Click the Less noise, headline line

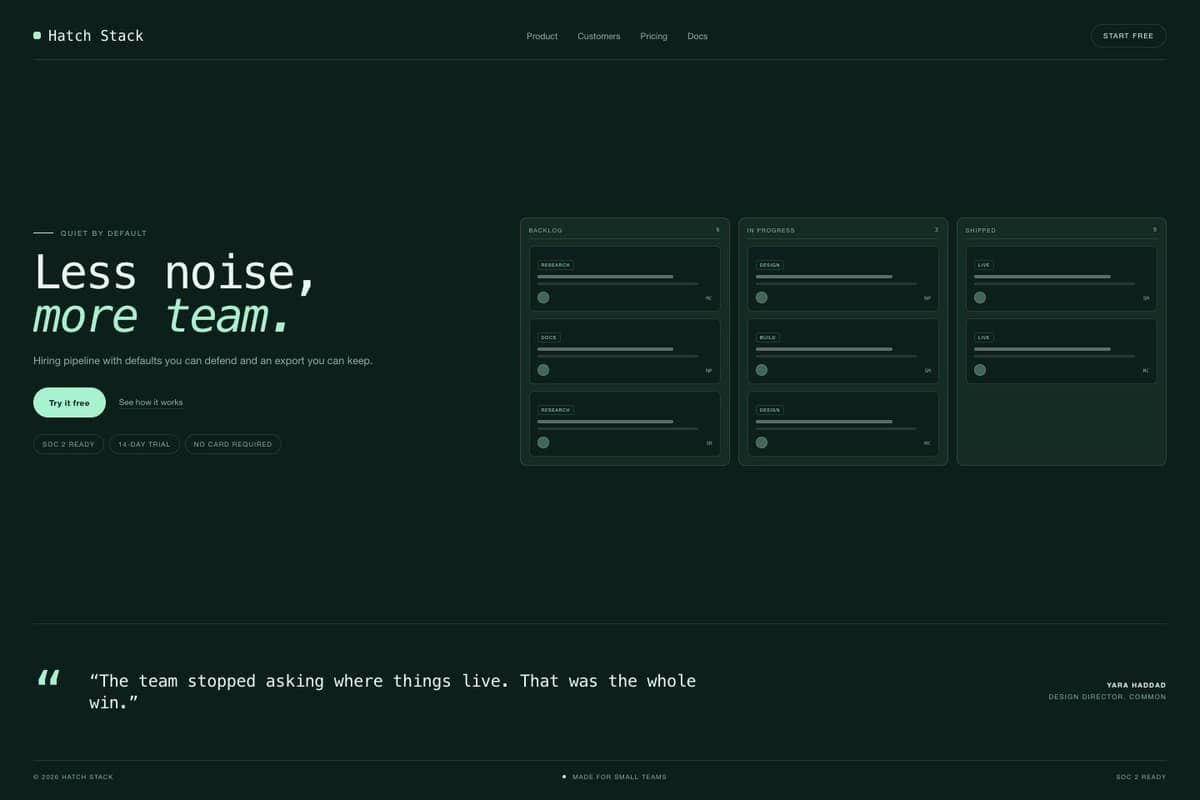pos(175,273)
